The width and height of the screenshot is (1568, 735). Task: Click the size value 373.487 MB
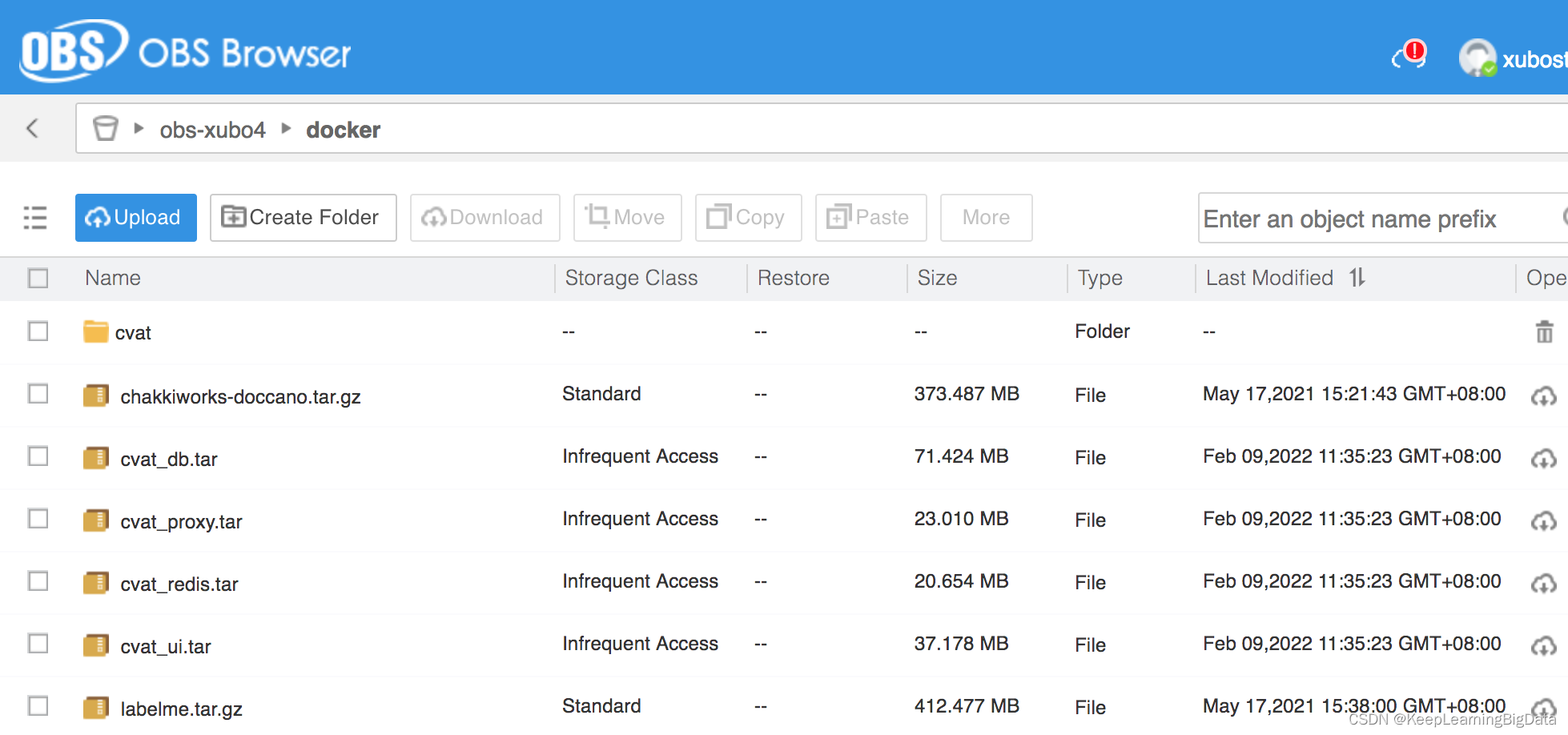pyautogui.click(x=967, y=394)
